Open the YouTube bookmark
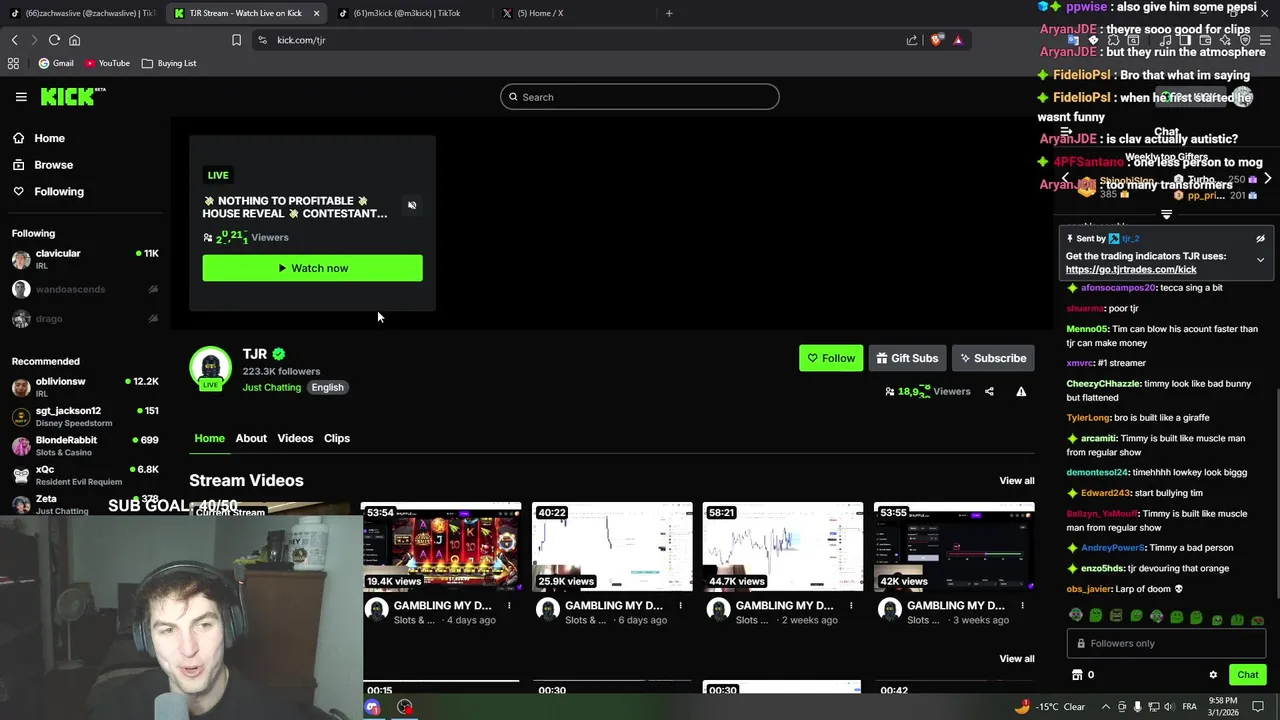This screenshot has width=1280, height=720. click(107, 63)
